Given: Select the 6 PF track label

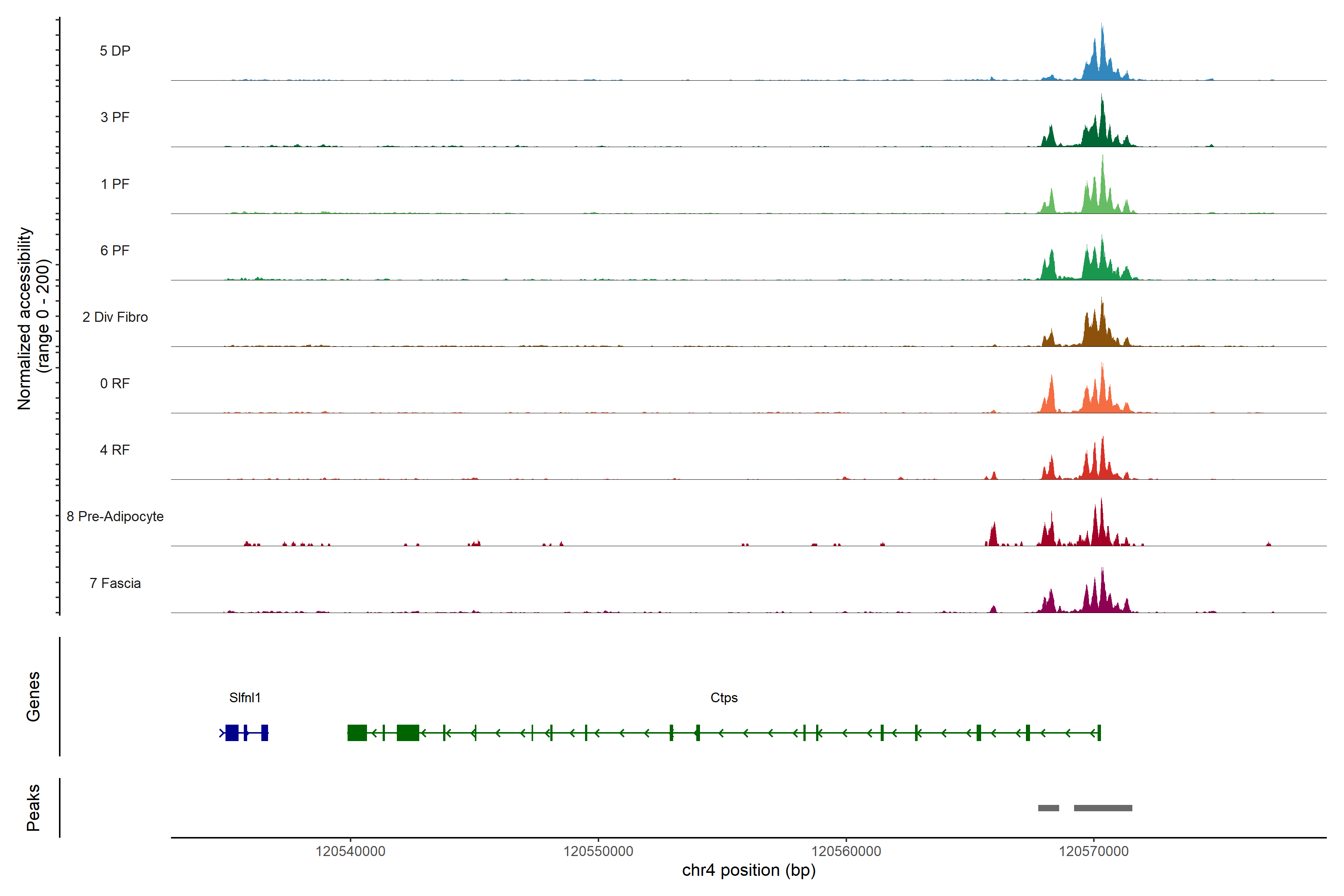Looking at the screenshot, I should tap(115, 250).
